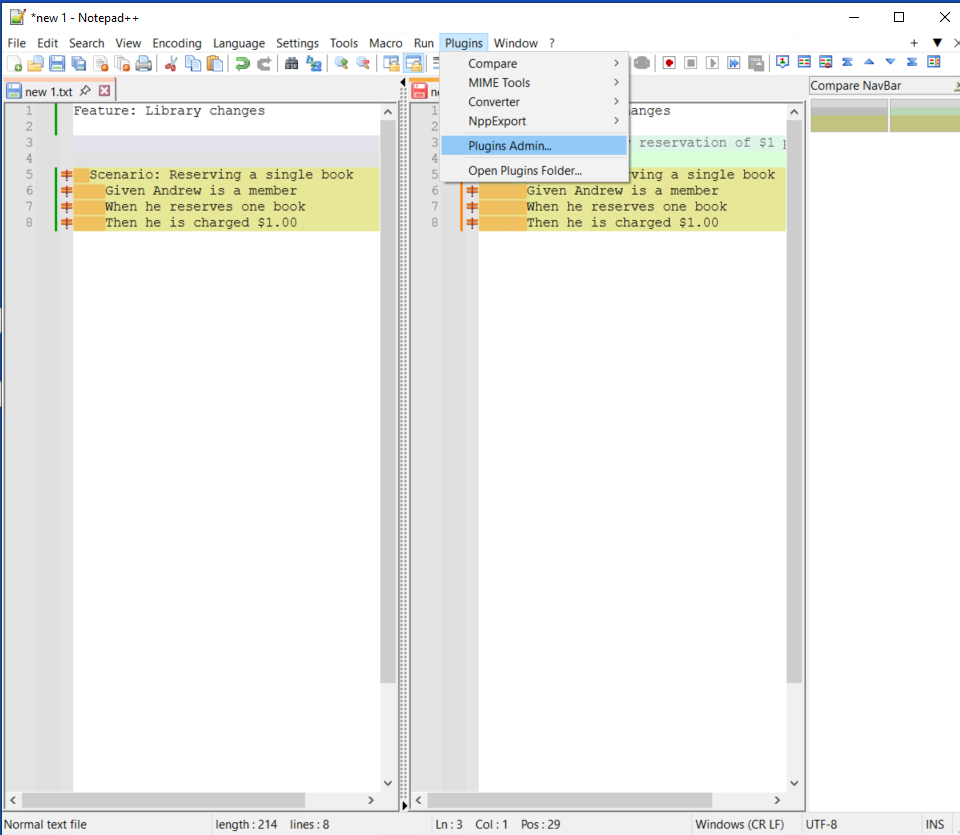The image size is (960, 835).
Task: Click the Zoom In magnifier icon
Action: 341,63
